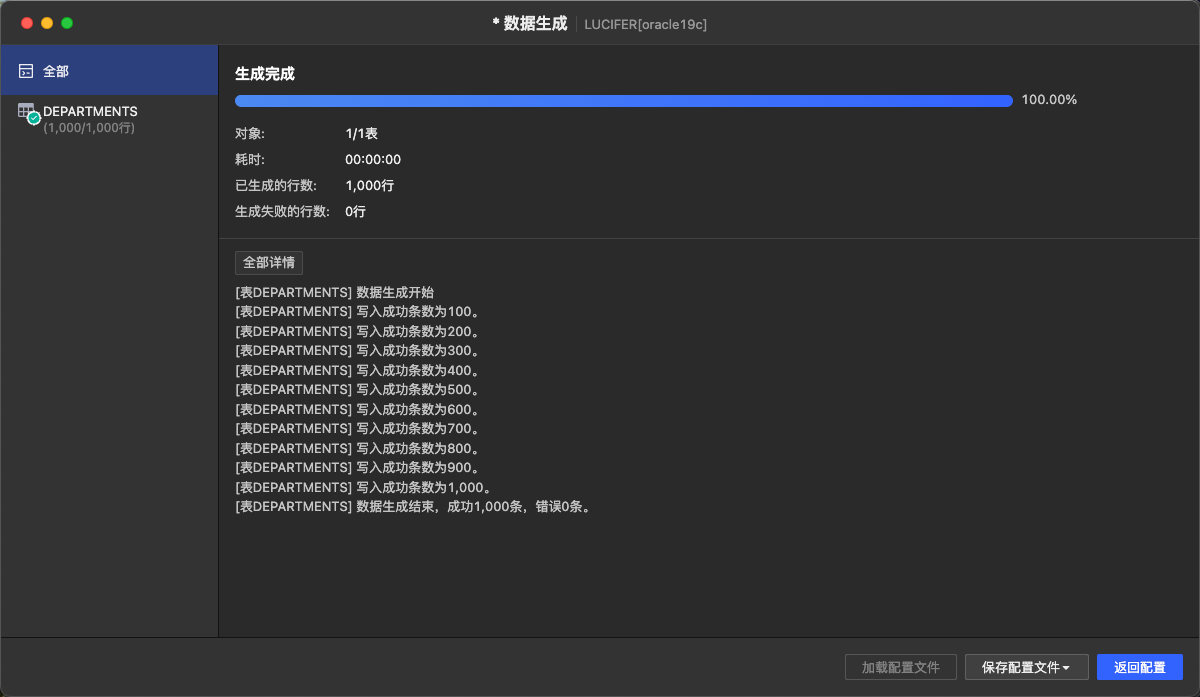This screenshot has height=697, width=1200.
Task: Click log line 写入成功条数为700
Action: [x=357, y=429]
